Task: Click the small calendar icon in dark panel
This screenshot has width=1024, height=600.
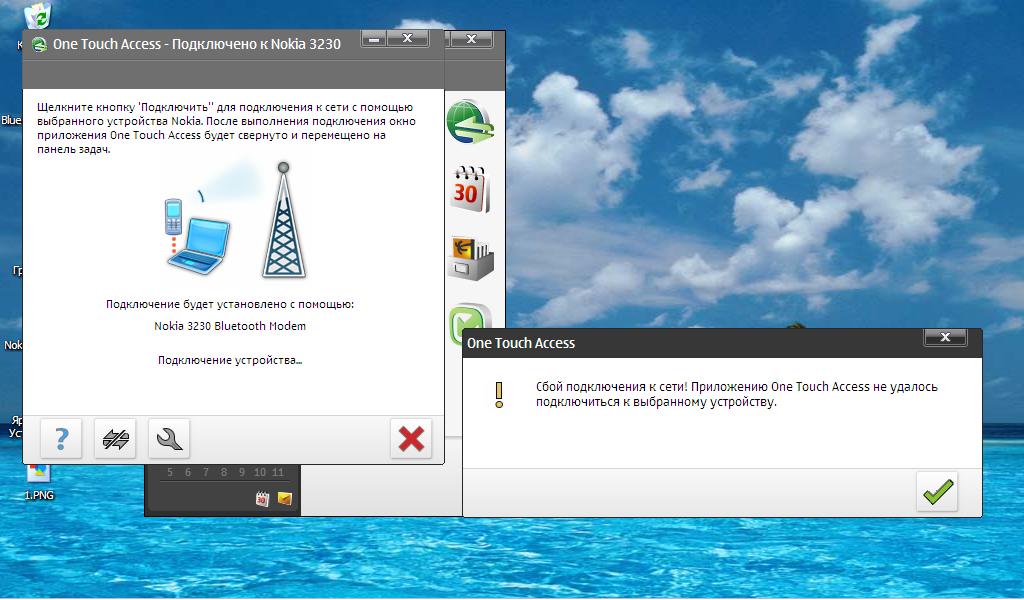Action: pos(262,499)
